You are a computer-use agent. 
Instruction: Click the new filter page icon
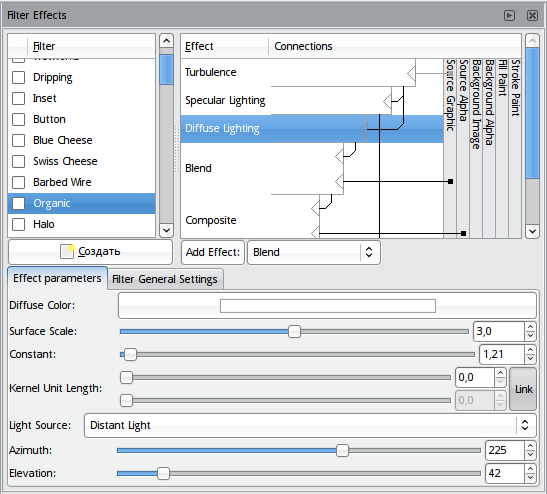coord(67,251)
